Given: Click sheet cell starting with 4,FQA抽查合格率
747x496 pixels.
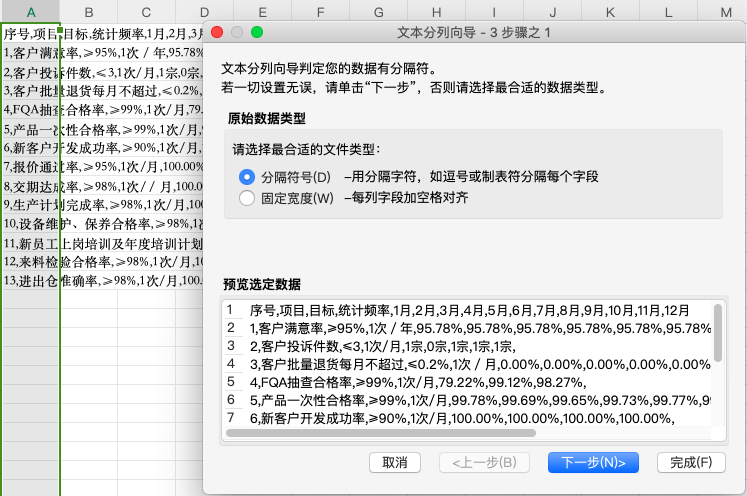Looking at the screenshot, I should click(x=30, y=110).
